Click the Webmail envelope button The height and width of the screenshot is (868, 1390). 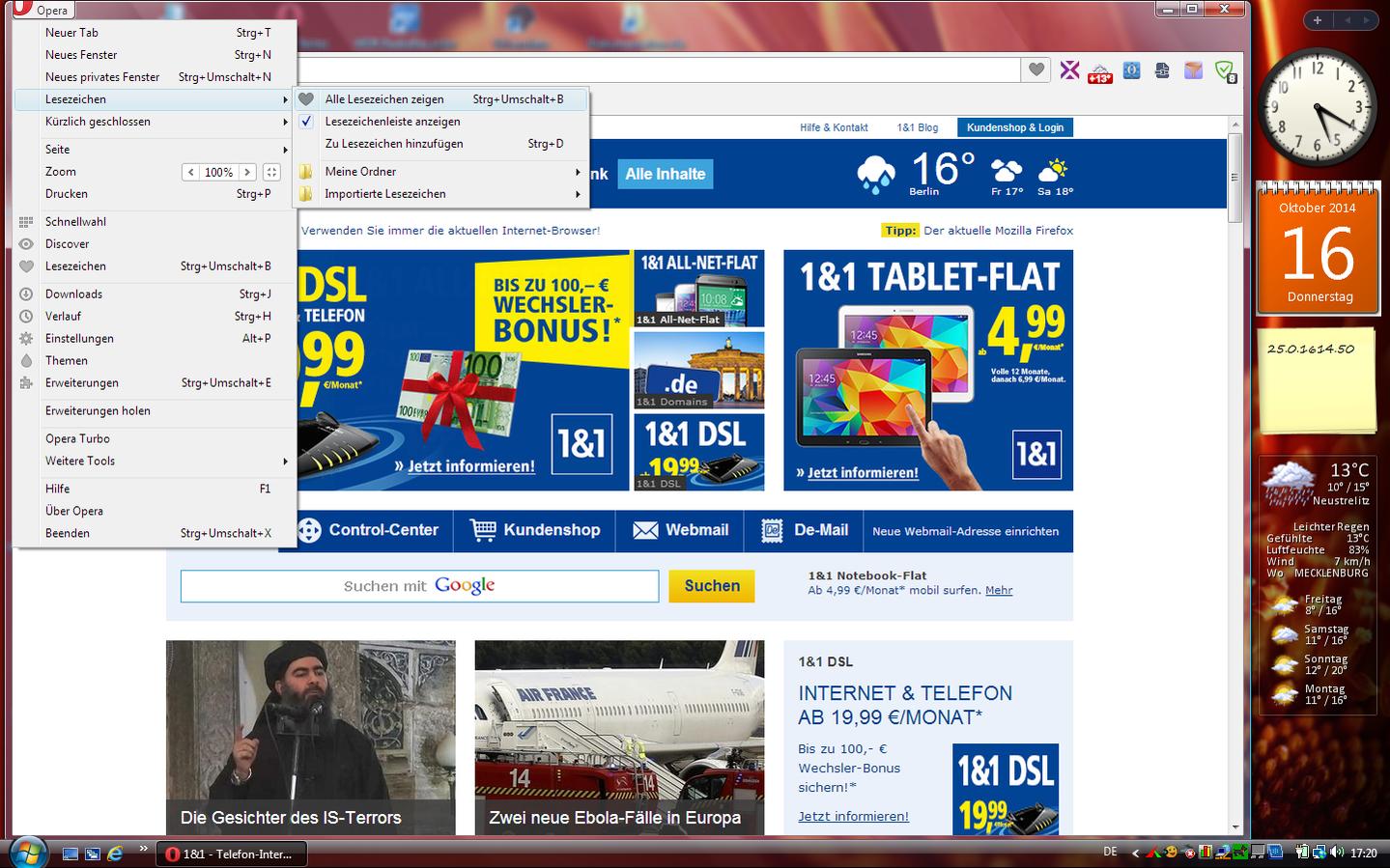(680, 530)
